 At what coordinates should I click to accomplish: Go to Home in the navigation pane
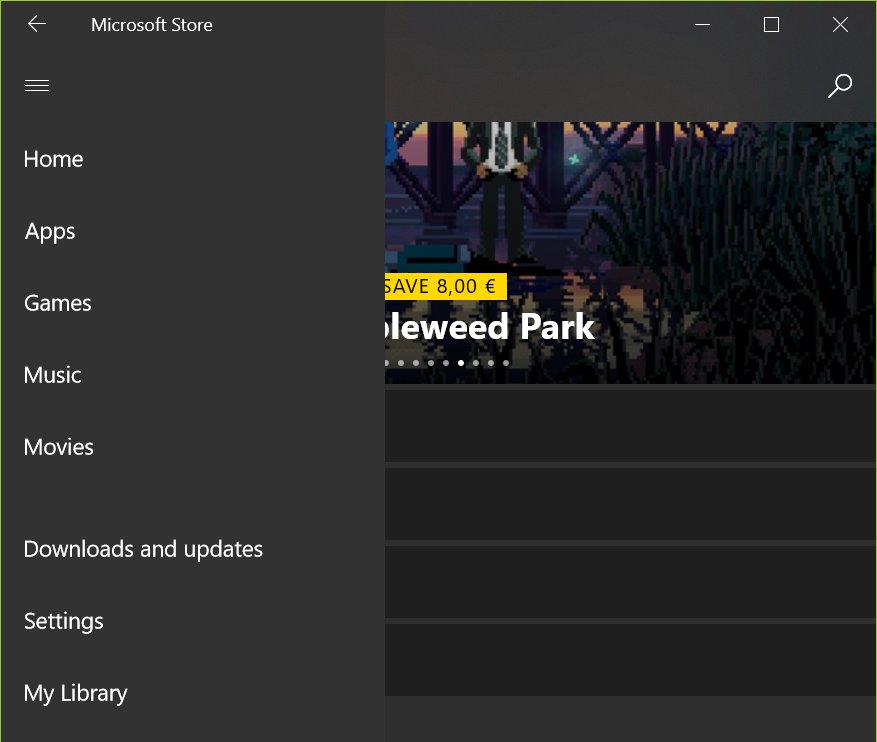click(x=54, y=159)
